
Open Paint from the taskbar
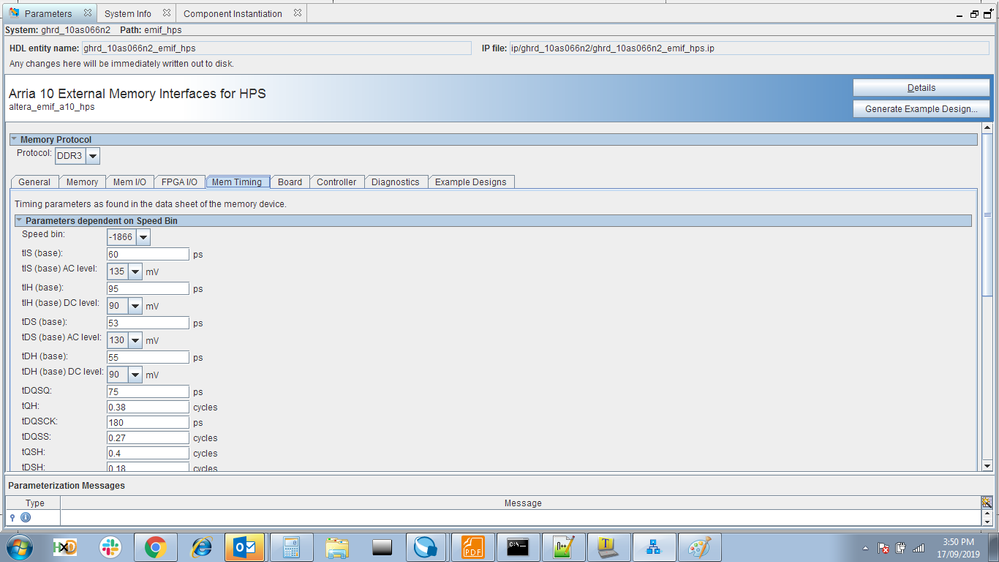tap(699, 547)
